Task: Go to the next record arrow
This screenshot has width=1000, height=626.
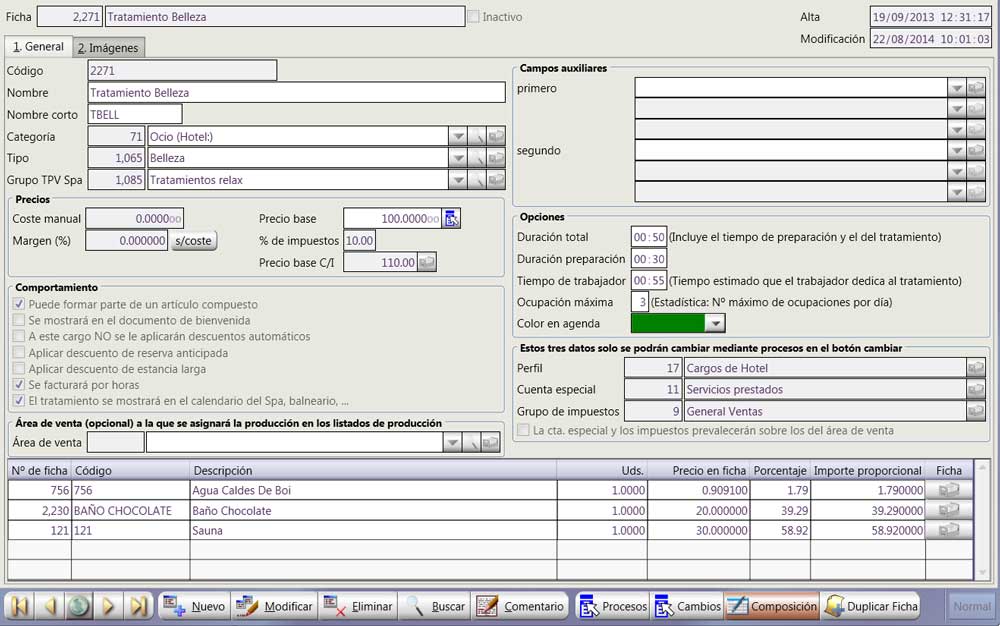Action: [108, 606]
